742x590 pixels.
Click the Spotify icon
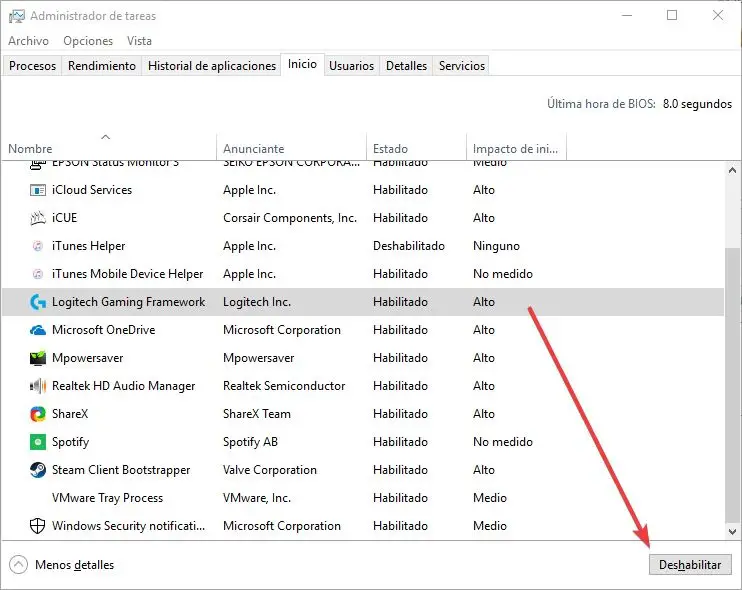38,442
